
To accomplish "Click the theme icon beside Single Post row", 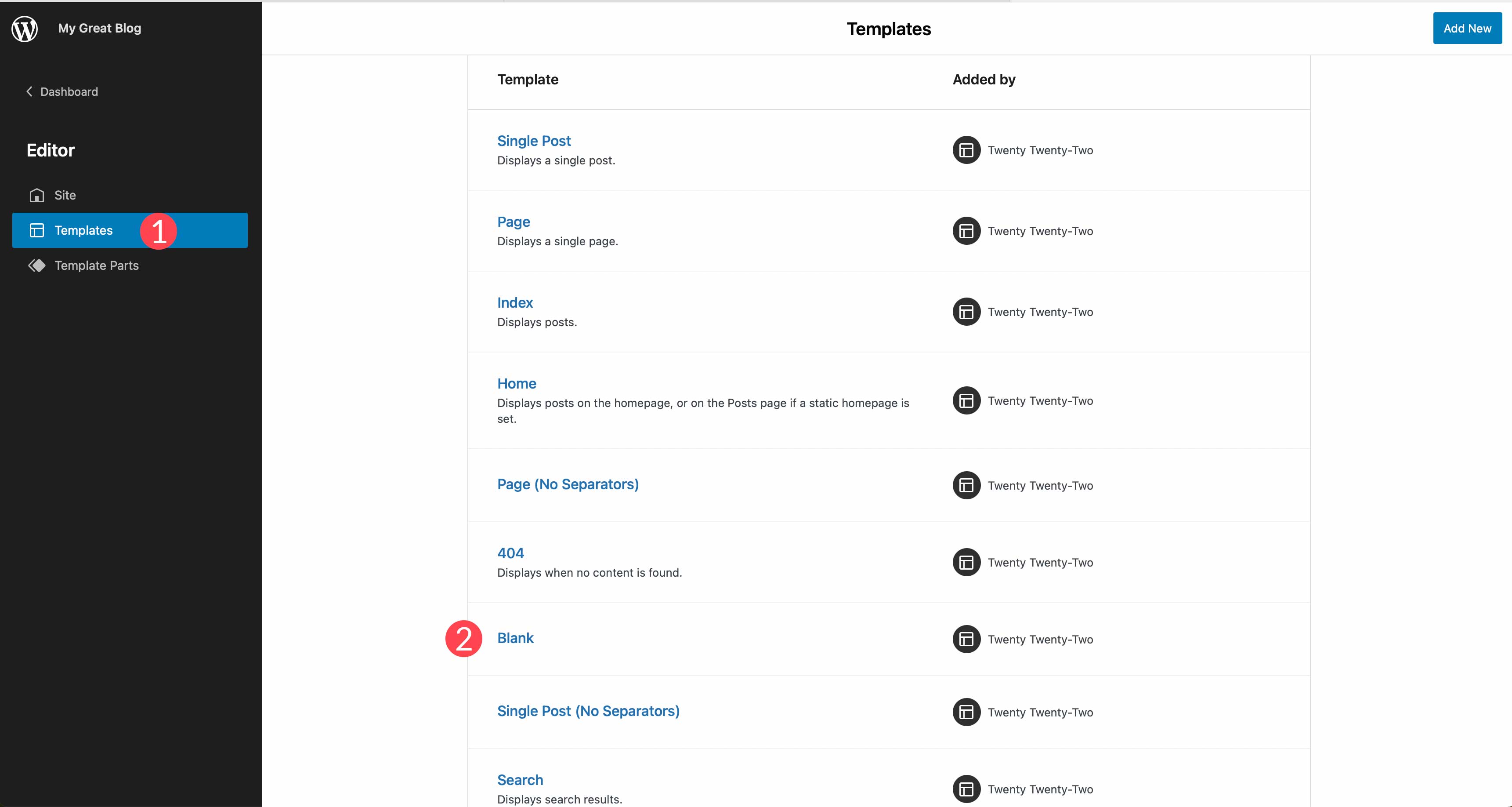I will pos(966,150).
